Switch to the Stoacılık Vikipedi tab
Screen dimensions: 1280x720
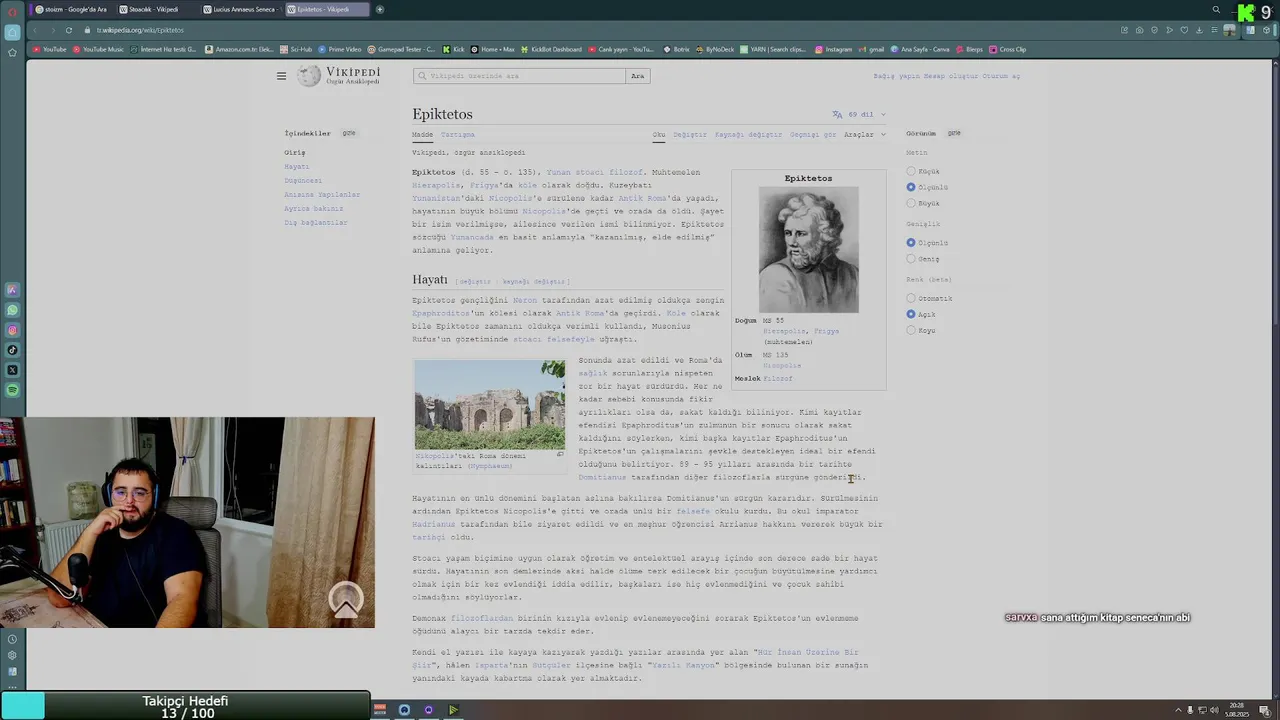pyautogui.click(x=155, y=9)
